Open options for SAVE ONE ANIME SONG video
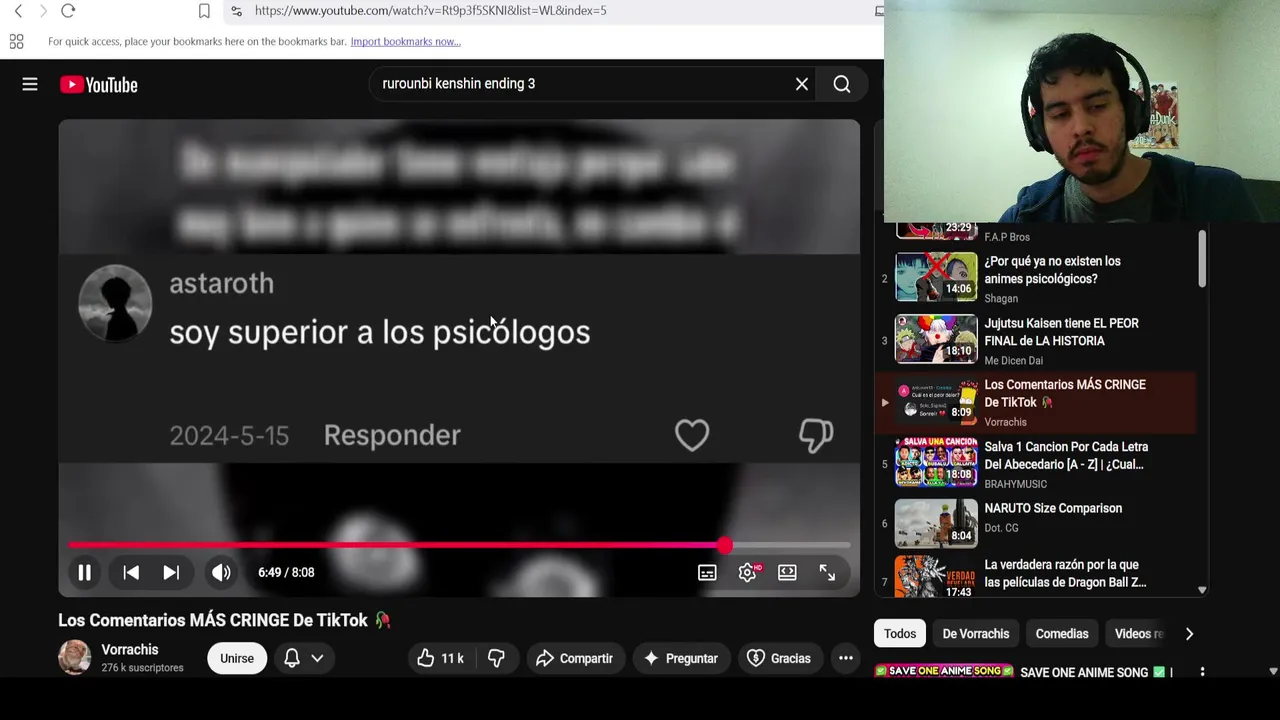 (x=1202, y=672)
